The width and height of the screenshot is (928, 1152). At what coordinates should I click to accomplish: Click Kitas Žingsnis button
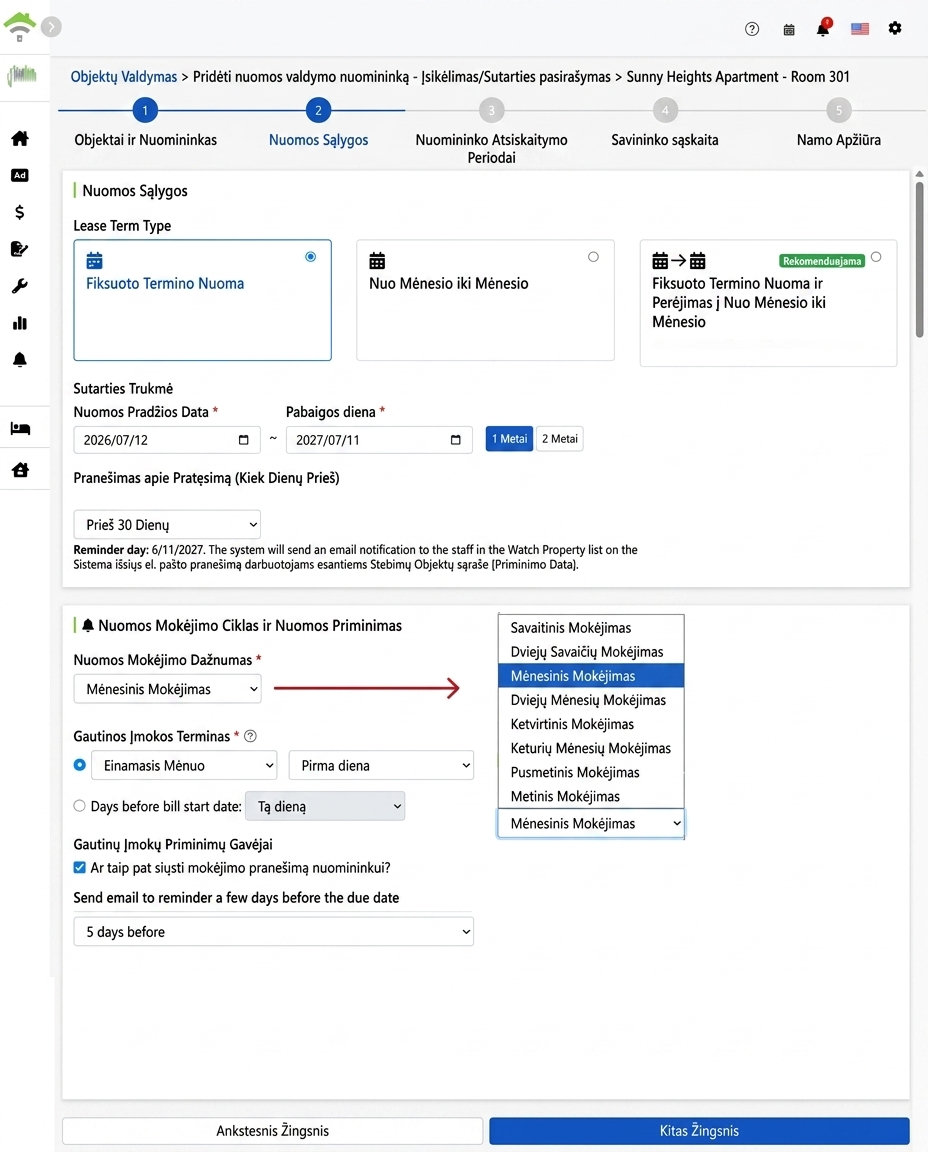[x=699, y=1131]
